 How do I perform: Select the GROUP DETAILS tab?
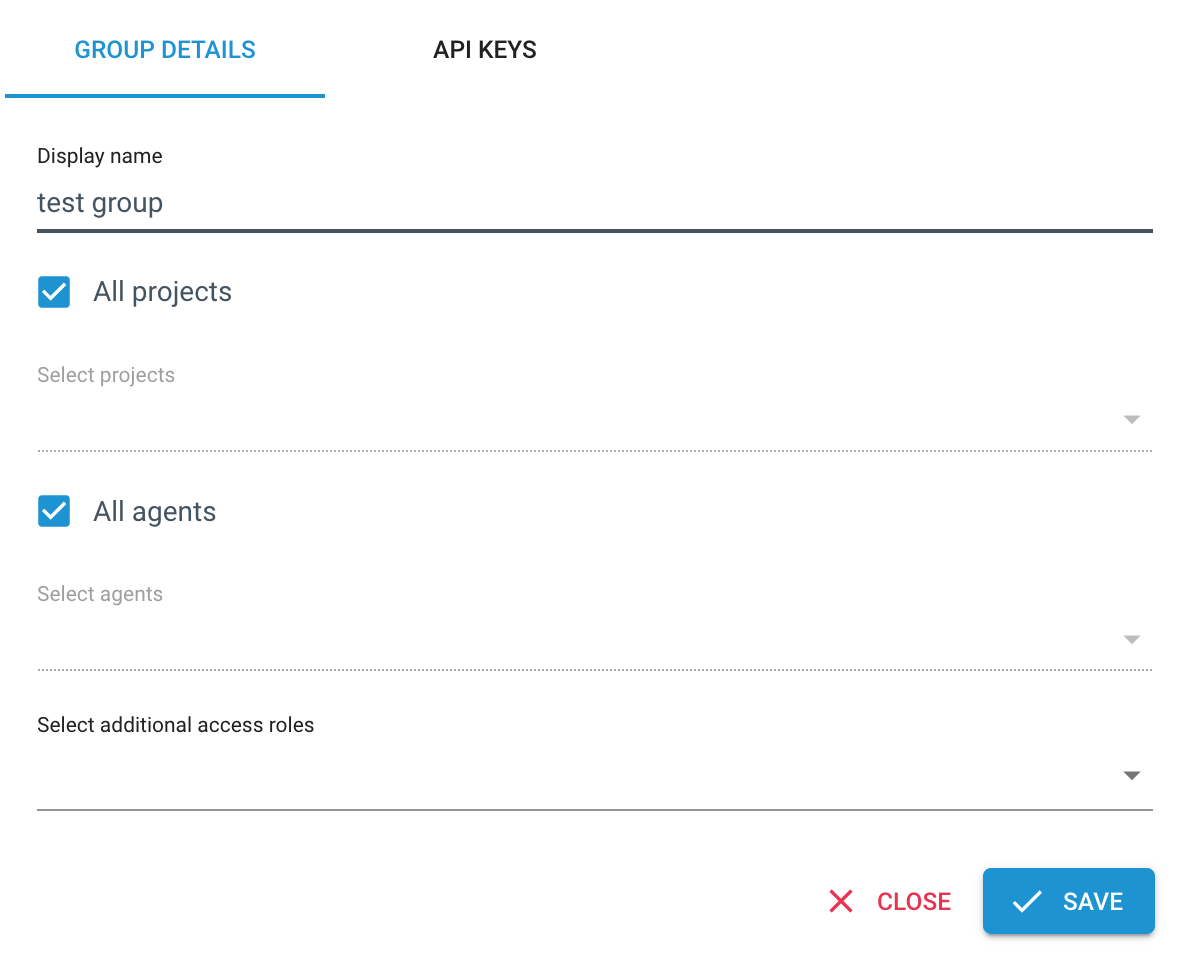coord(165,49)
